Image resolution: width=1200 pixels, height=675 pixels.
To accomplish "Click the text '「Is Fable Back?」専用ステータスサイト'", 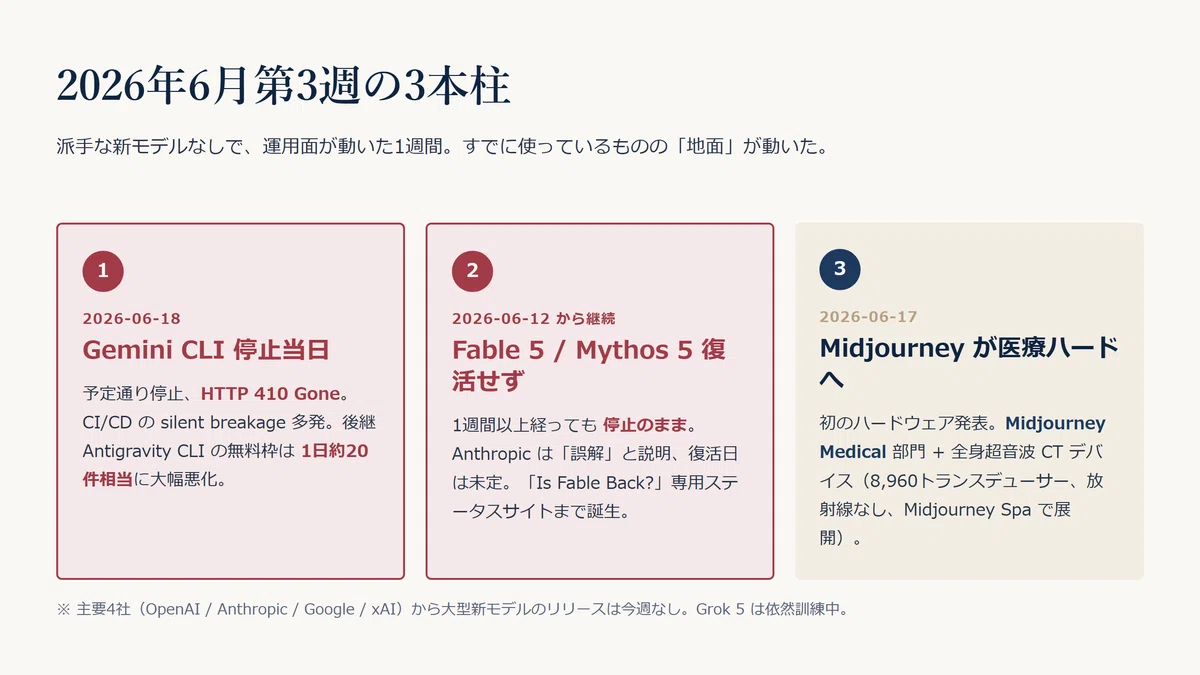I will point(595,497).
